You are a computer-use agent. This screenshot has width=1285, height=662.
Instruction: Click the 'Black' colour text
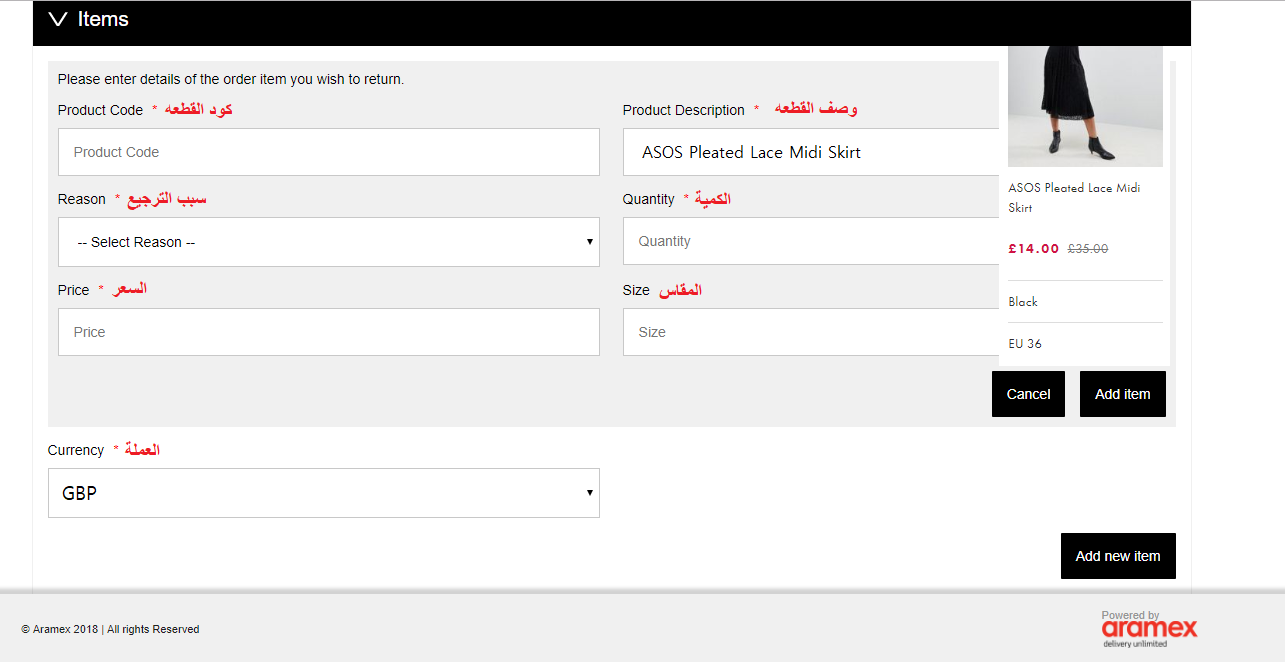point(1023,302)
